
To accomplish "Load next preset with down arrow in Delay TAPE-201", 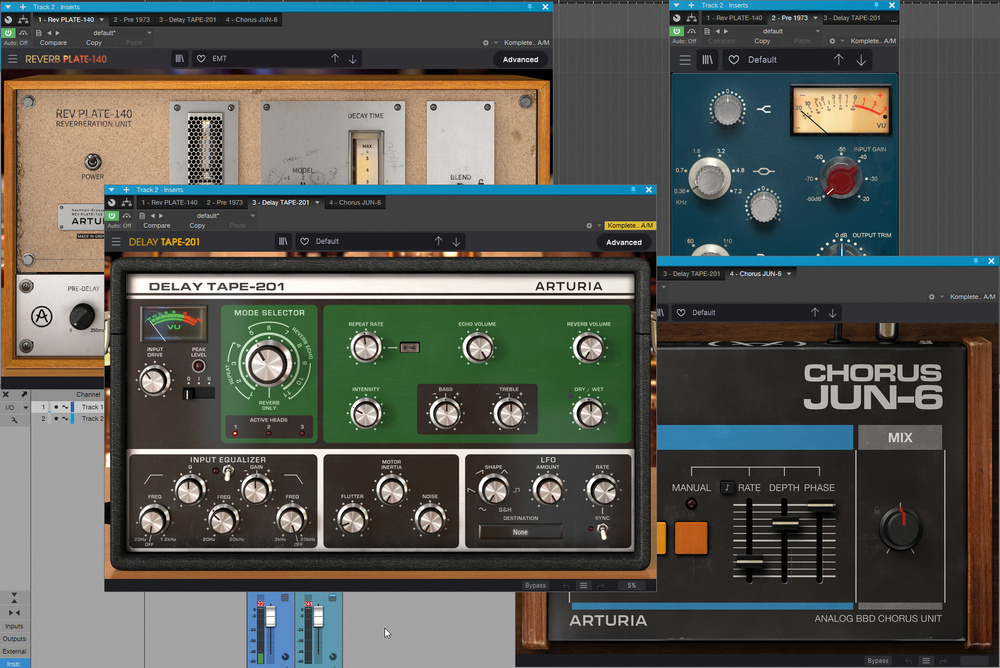I will pyautogui.click(x=456, y=242).
